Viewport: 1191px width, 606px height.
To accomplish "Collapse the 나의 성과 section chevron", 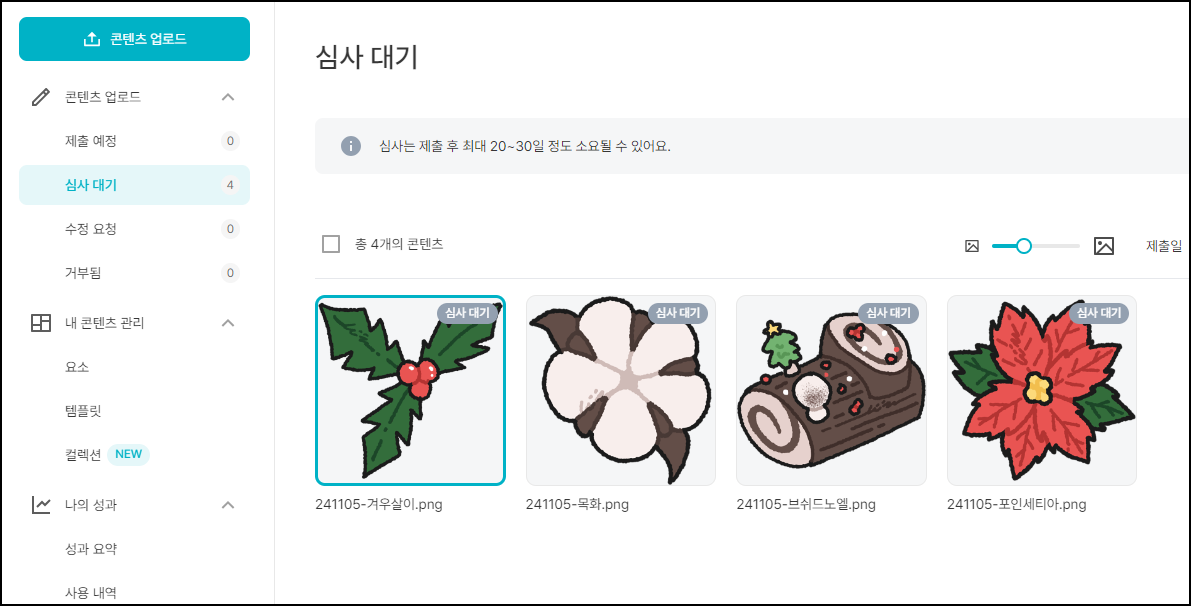I will 227,504.
